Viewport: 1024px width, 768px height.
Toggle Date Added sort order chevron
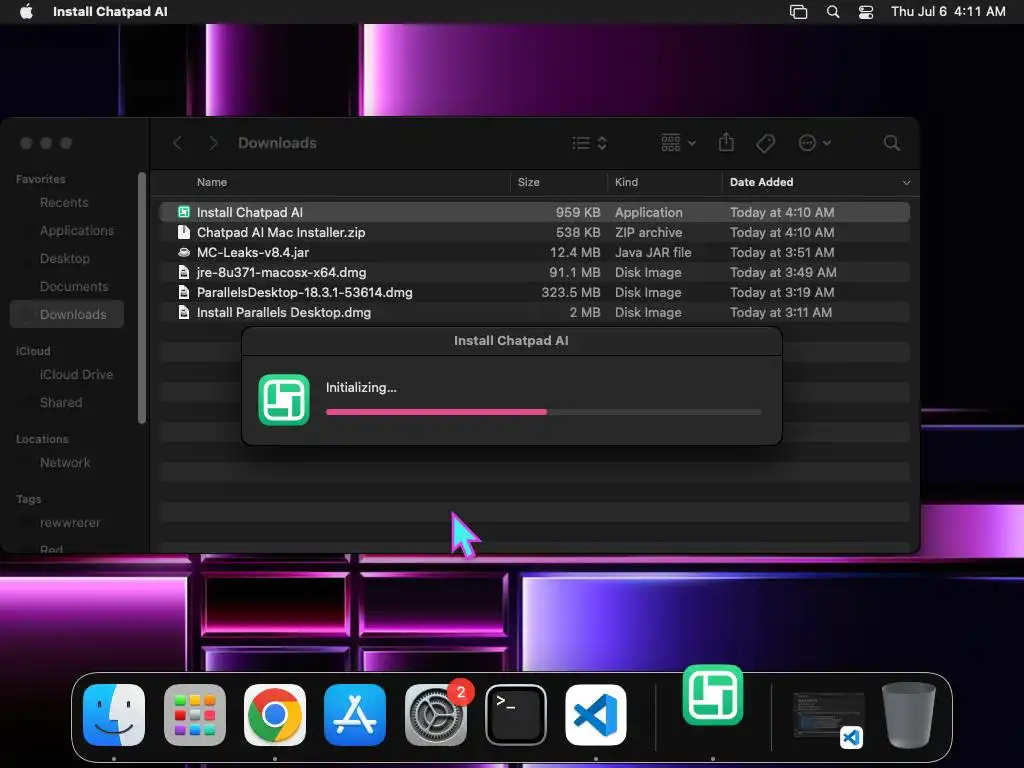coord(906,183)
